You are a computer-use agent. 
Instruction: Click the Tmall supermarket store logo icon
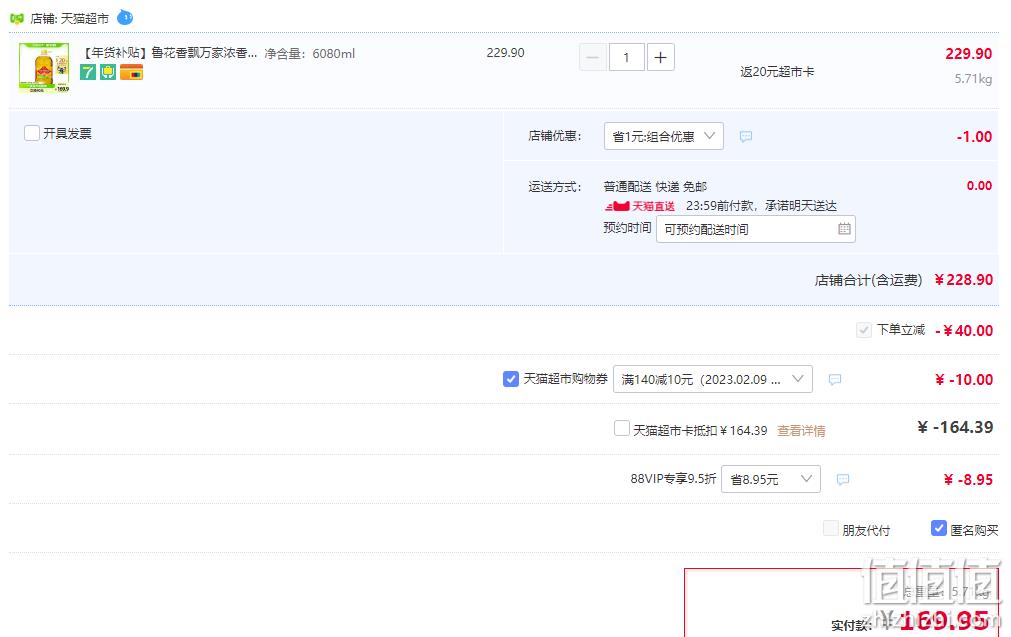point(17,19)
